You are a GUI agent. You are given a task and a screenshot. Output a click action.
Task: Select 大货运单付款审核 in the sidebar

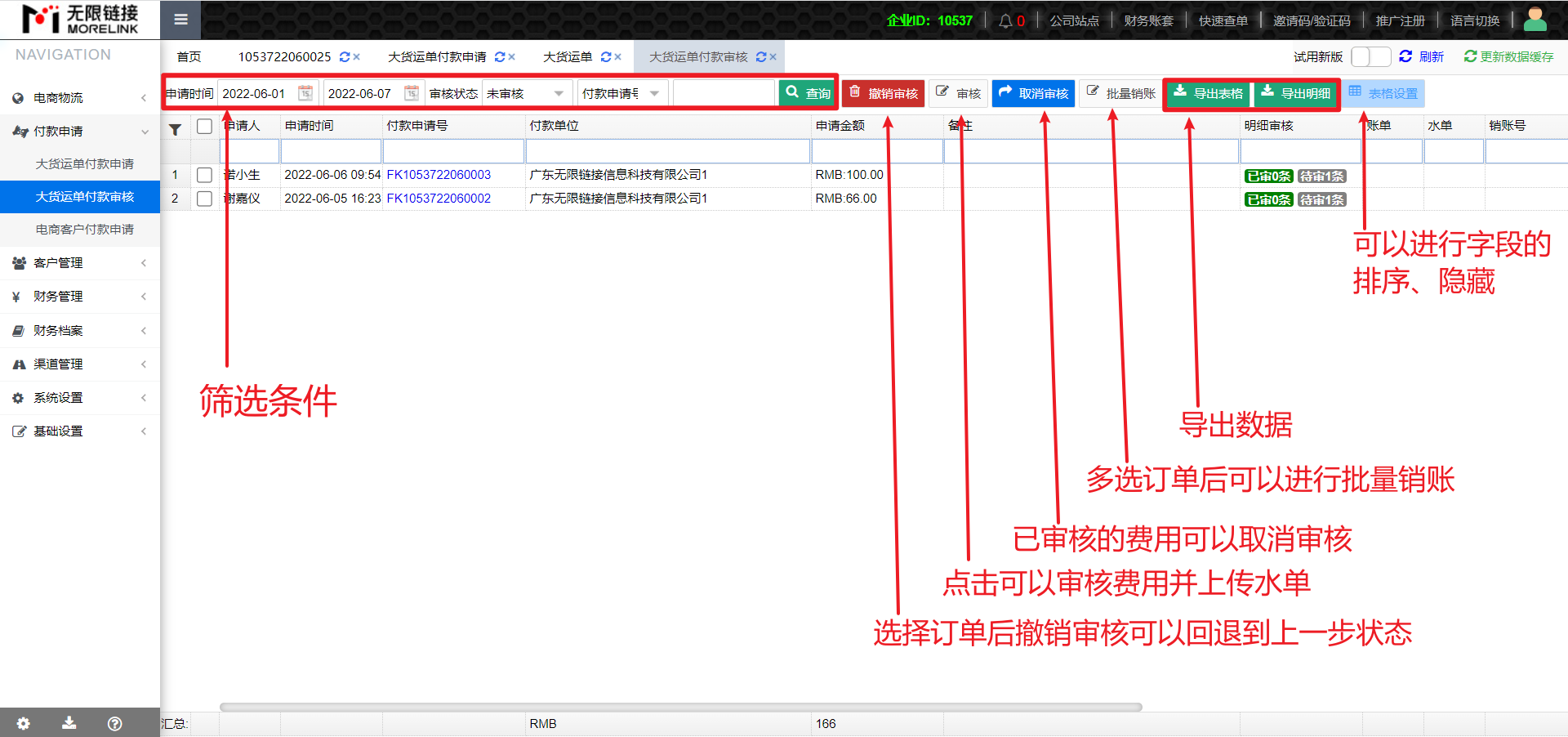pos(80,197)
